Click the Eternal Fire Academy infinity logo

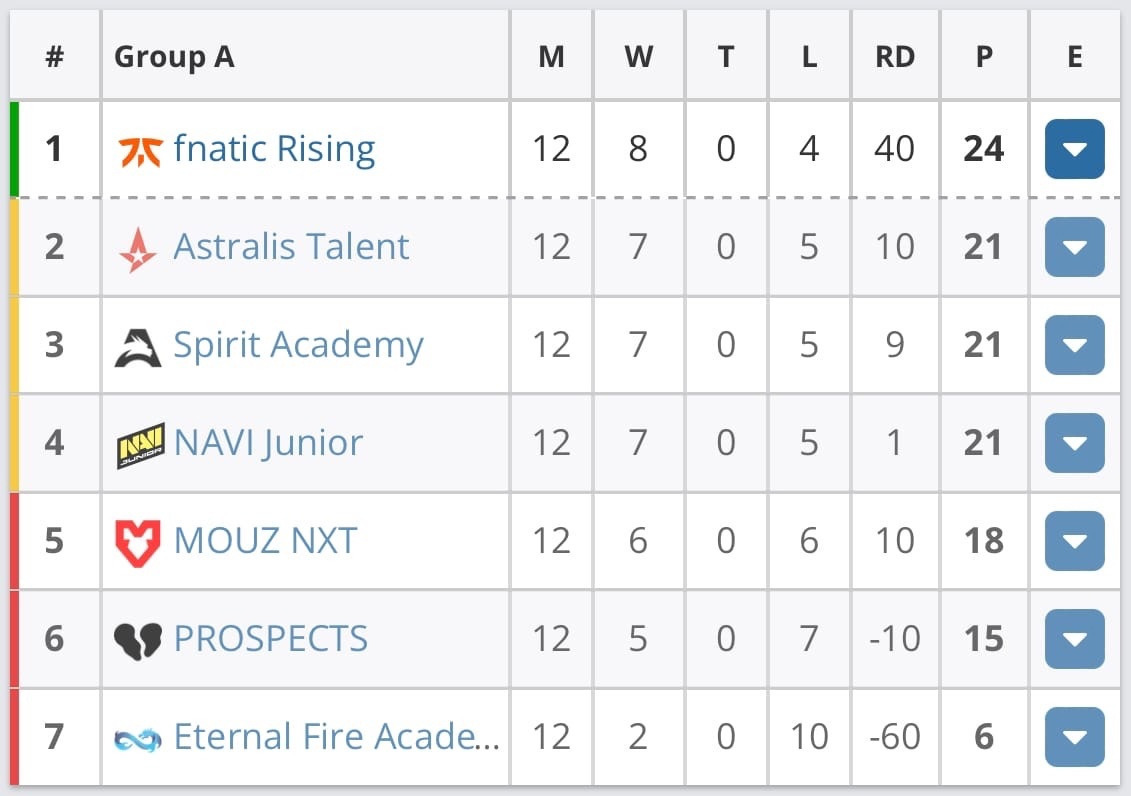pos(138,739)
